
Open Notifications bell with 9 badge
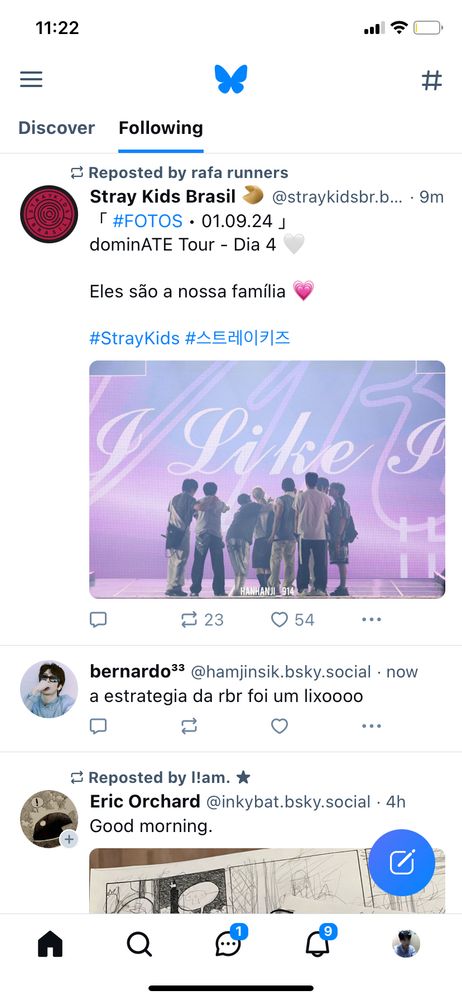[318, 943]
